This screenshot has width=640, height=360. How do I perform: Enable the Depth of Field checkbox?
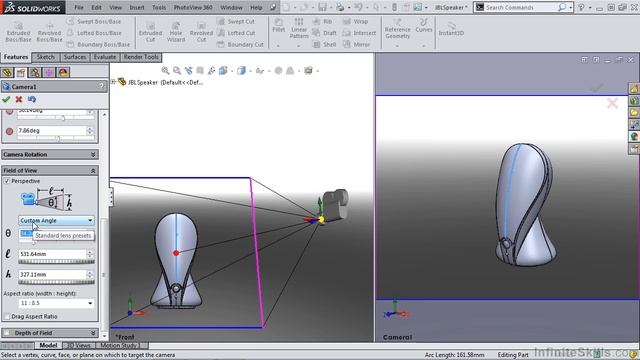(7, 333)
